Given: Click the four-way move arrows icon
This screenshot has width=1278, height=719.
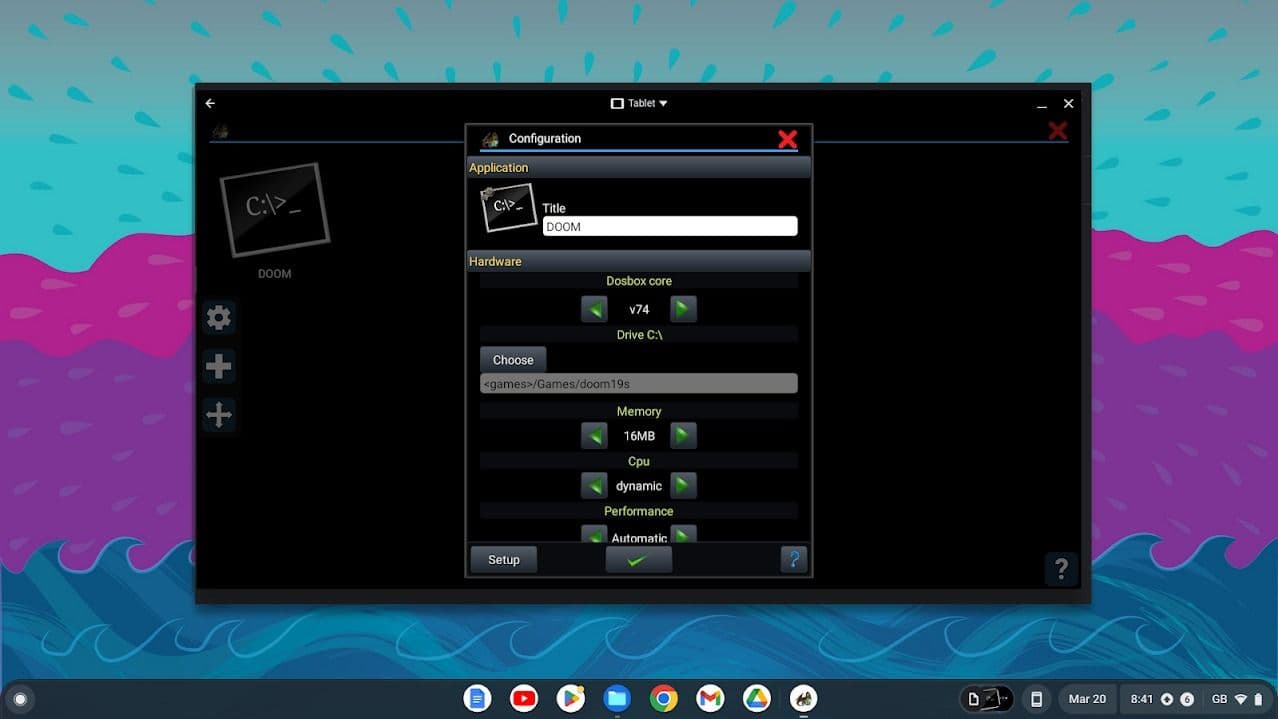Looking at the screenshot, I should 218,414.
